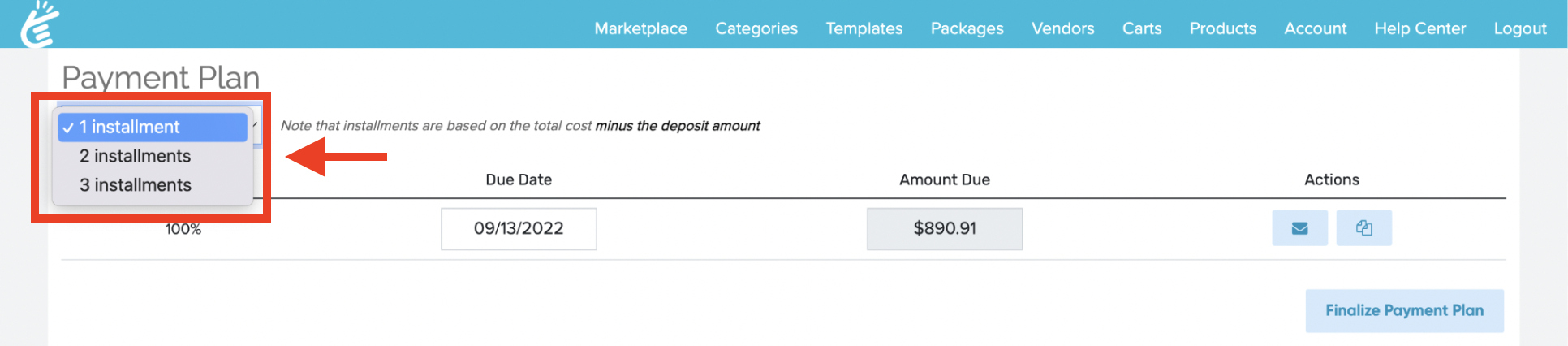View Carts from top navigation

point(1141,28)
